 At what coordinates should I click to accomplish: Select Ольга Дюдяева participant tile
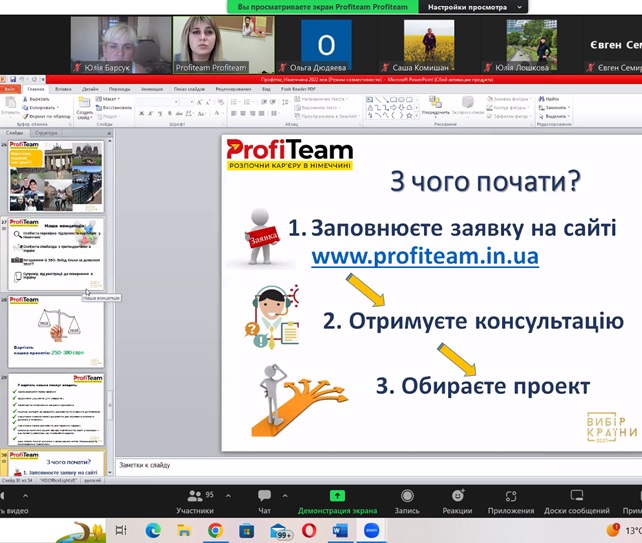326,45
